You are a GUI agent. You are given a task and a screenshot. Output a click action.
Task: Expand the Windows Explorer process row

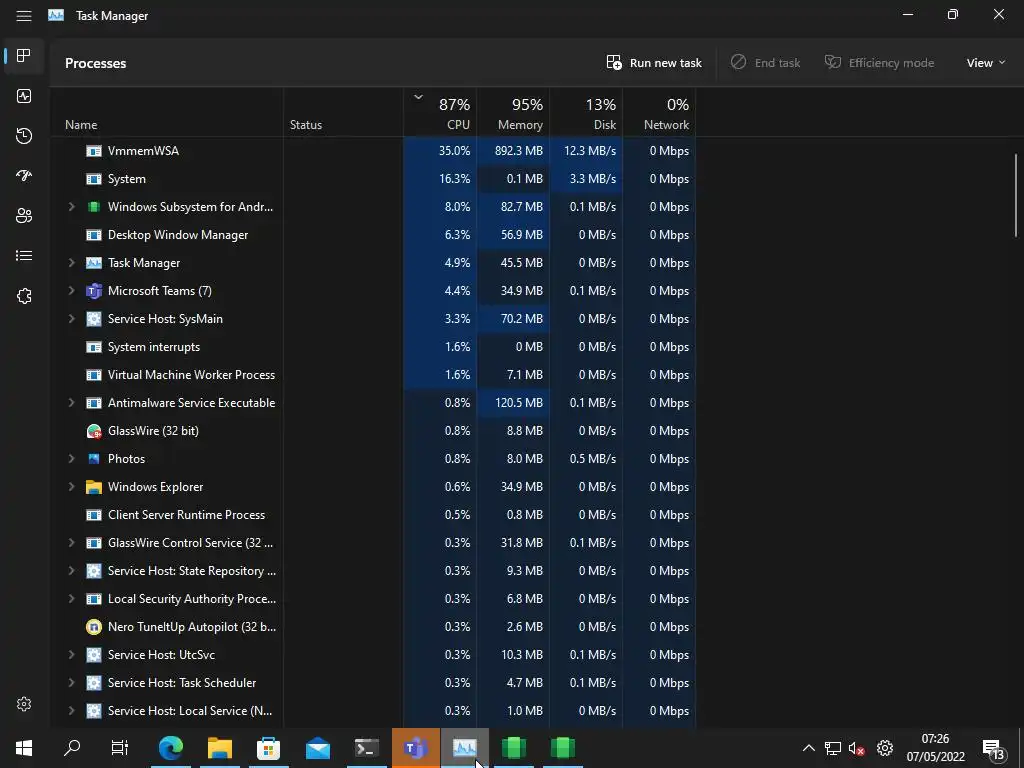pos(71,487)
